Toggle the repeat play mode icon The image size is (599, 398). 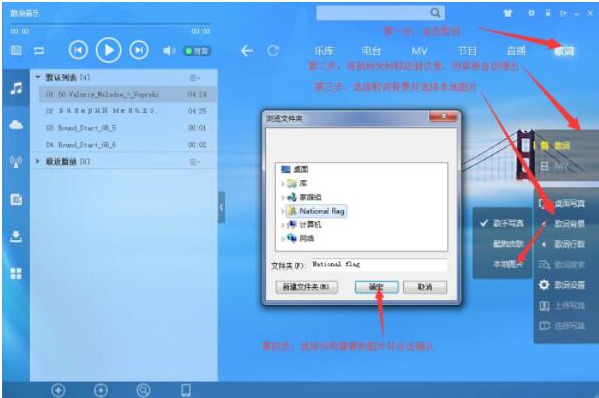39,50
